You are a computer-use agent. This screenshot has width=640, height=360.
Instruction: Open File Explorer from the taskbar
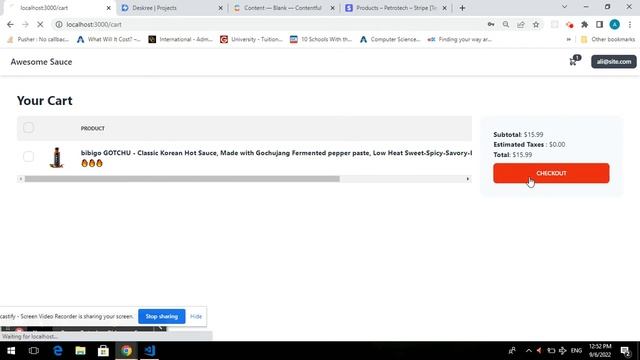[80, 351]
